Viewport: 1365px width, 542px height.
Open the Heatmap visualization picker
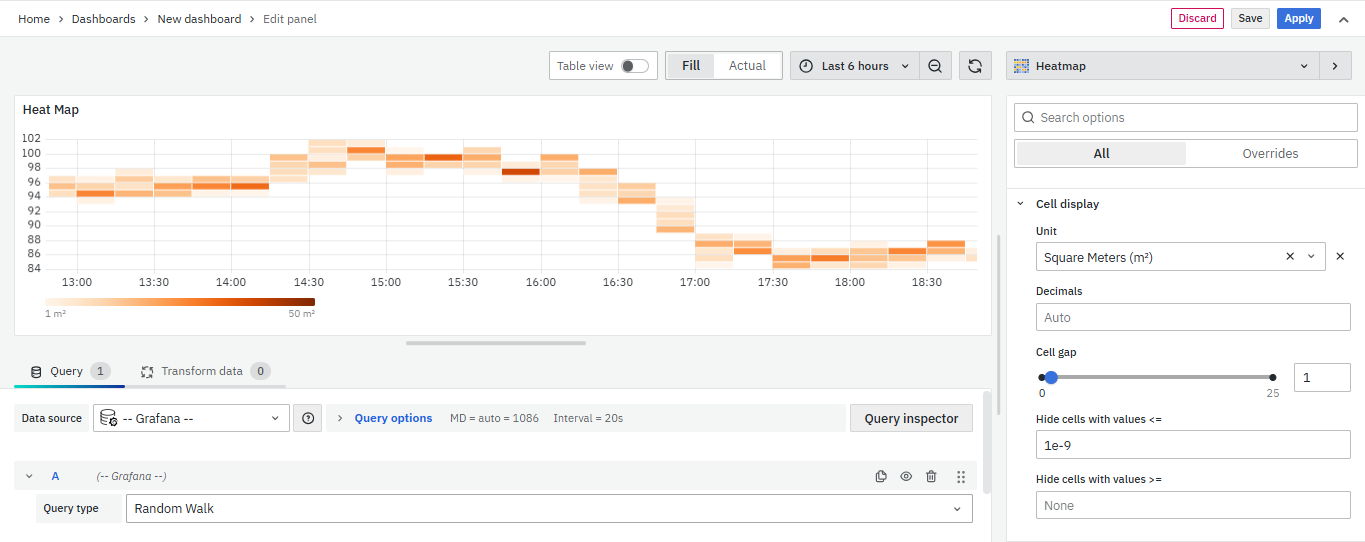[x=1162, y=66]
